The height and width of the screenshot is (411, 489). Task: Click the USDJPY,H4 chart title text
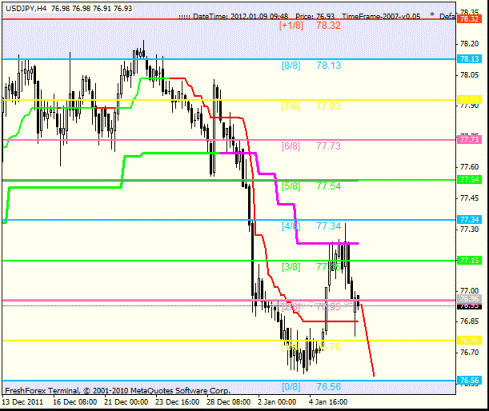(x=26, y=9)
